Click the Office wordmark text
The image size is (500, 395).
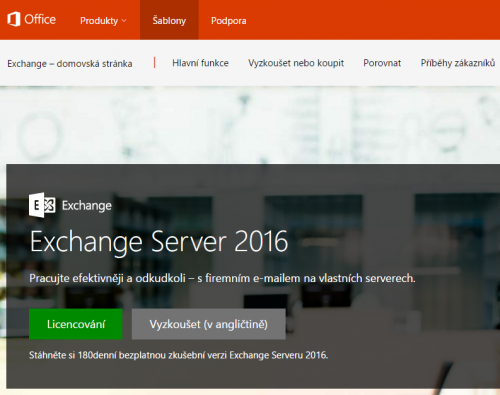pos(40,19)
